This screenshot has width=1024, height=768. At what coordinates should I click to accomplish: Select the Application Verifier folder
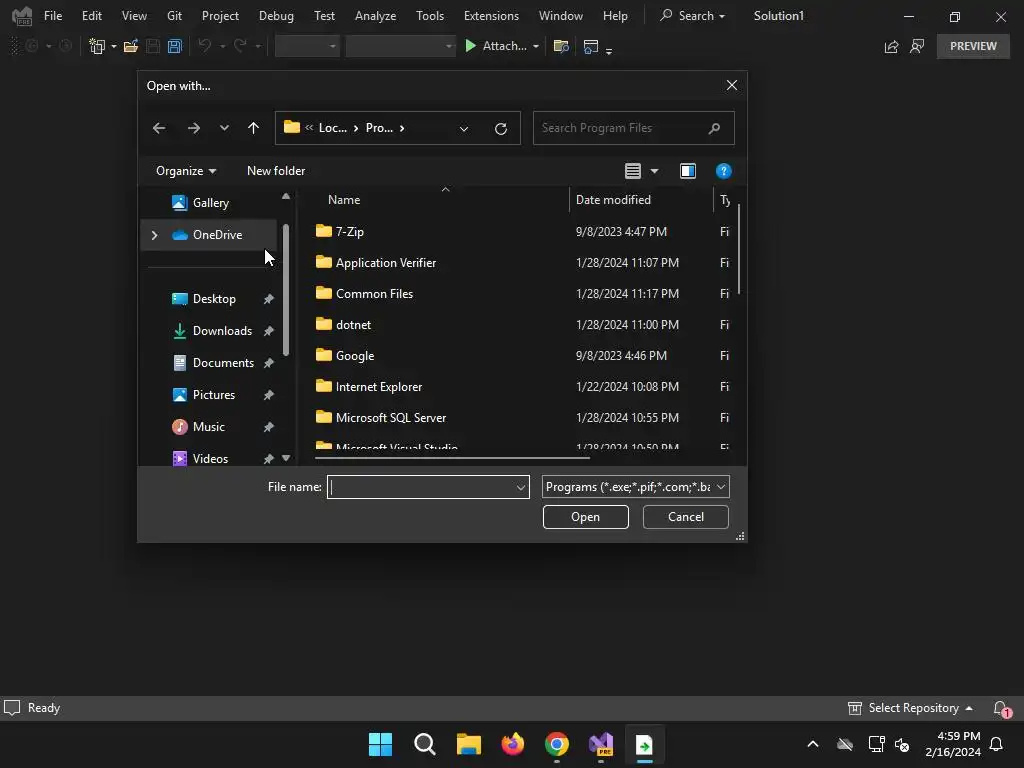386,263
